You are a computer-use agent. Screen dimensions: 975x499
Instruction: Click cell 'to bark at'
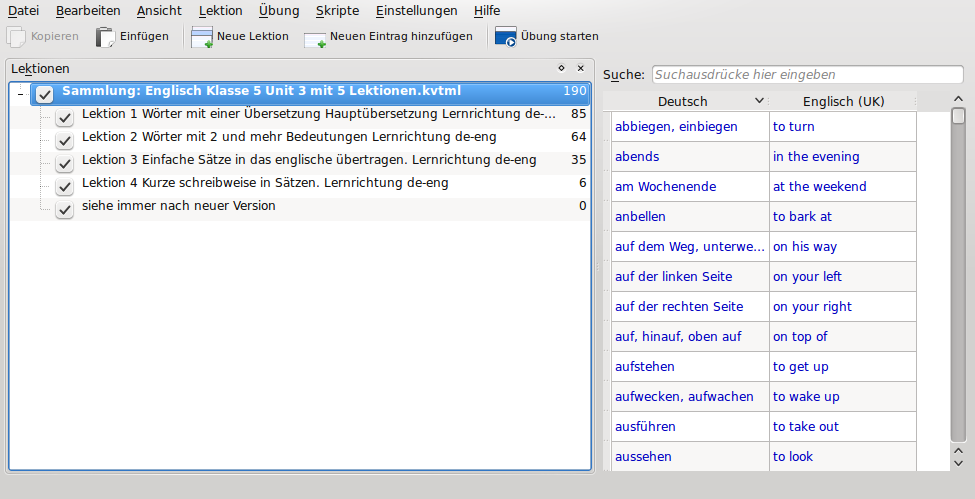pos(843,217)
